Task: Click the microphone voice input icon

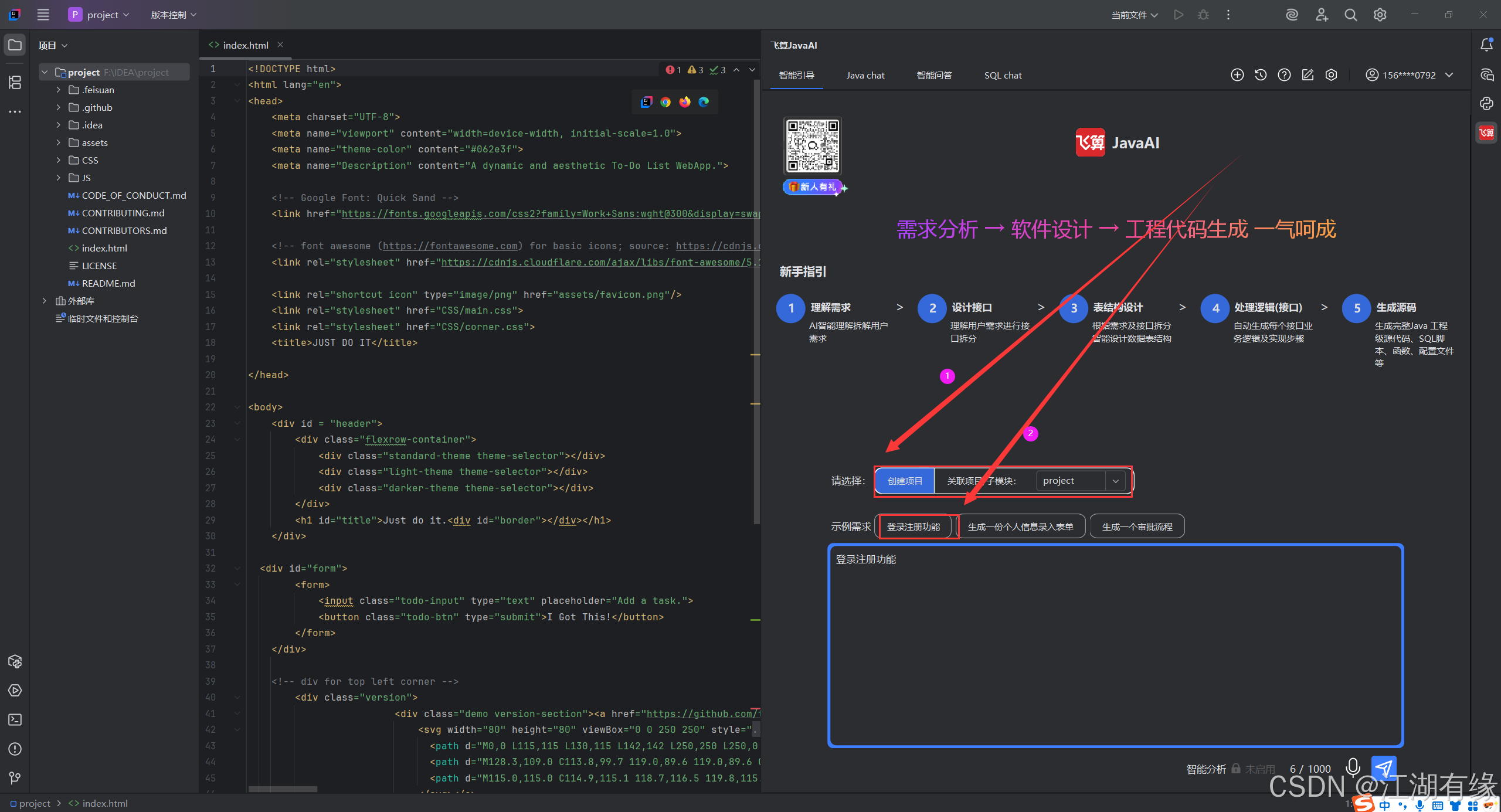Action: point(1353,767)
